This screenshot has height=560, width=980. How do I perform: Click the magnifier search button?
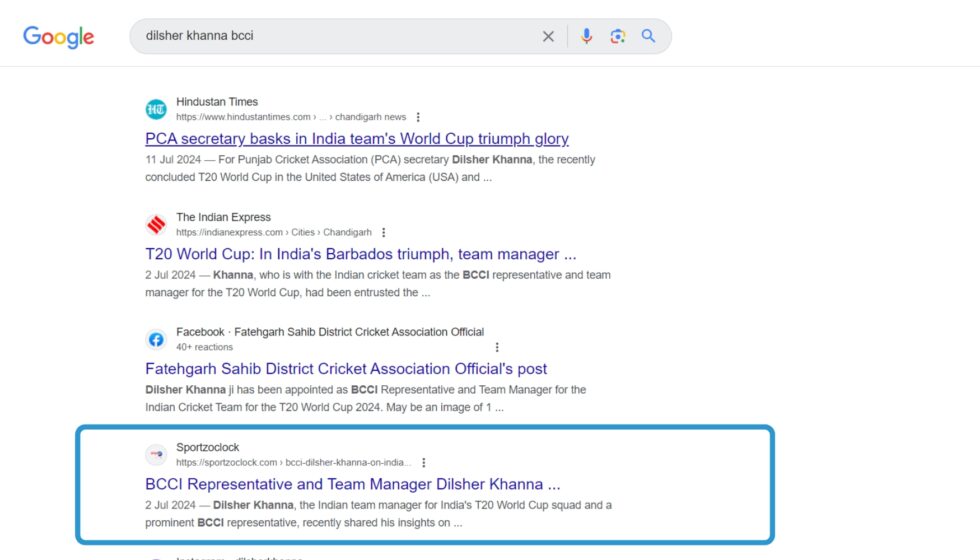click(648, 36)
